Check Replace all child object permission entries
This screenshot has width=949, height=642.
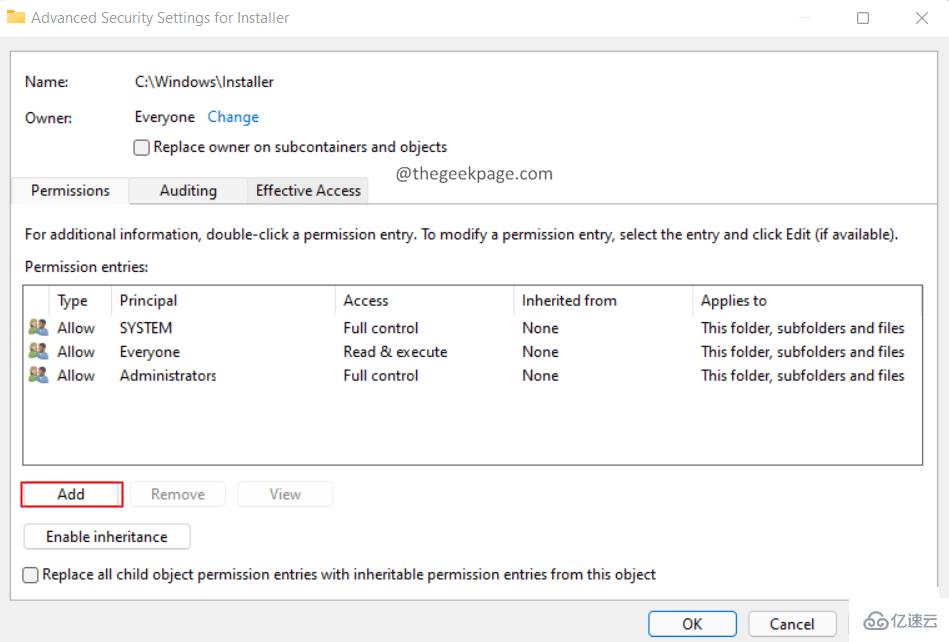[31, 575]
